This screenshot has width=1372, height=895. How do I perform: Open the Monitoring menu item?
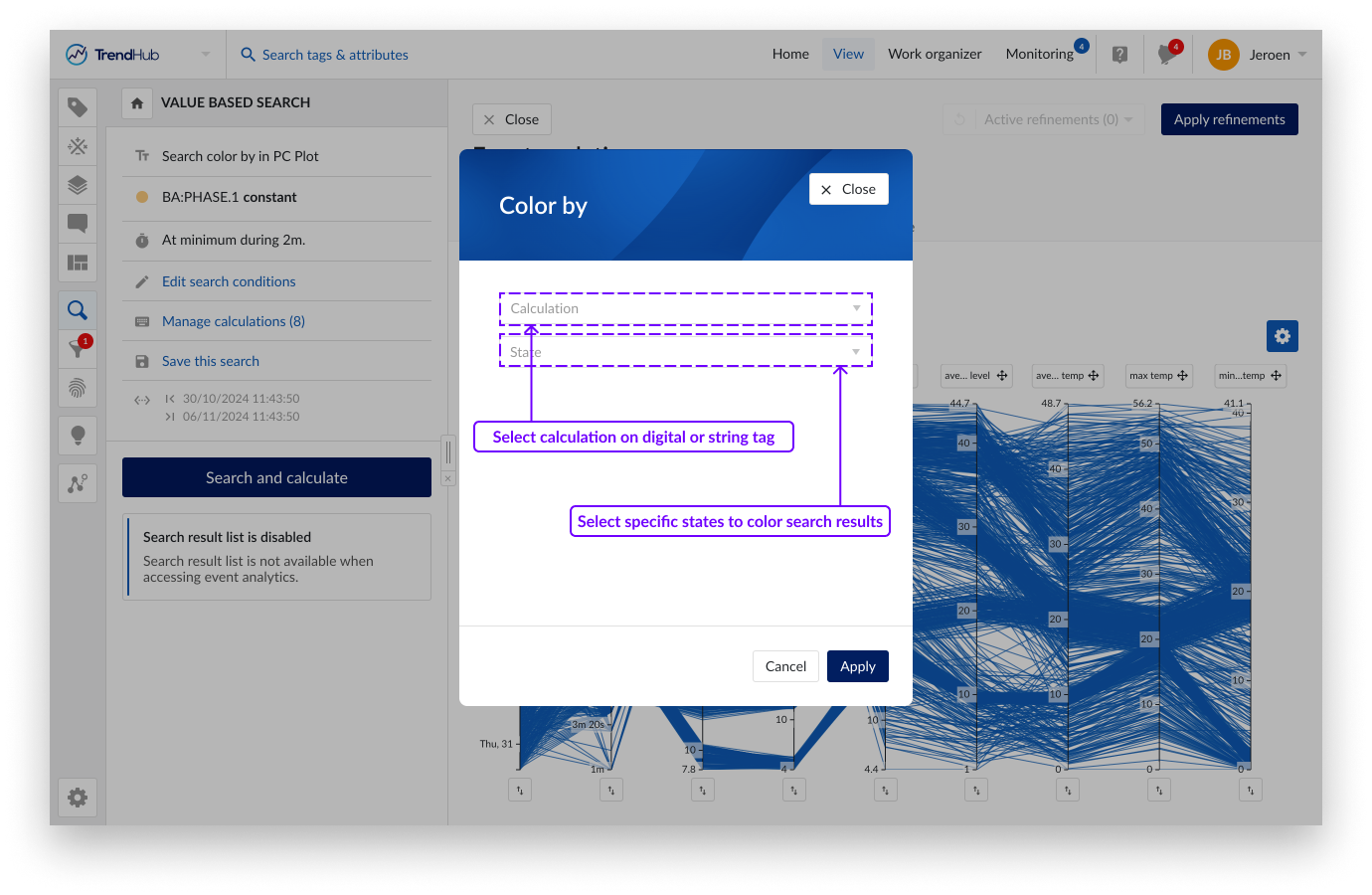point(1039,55)
